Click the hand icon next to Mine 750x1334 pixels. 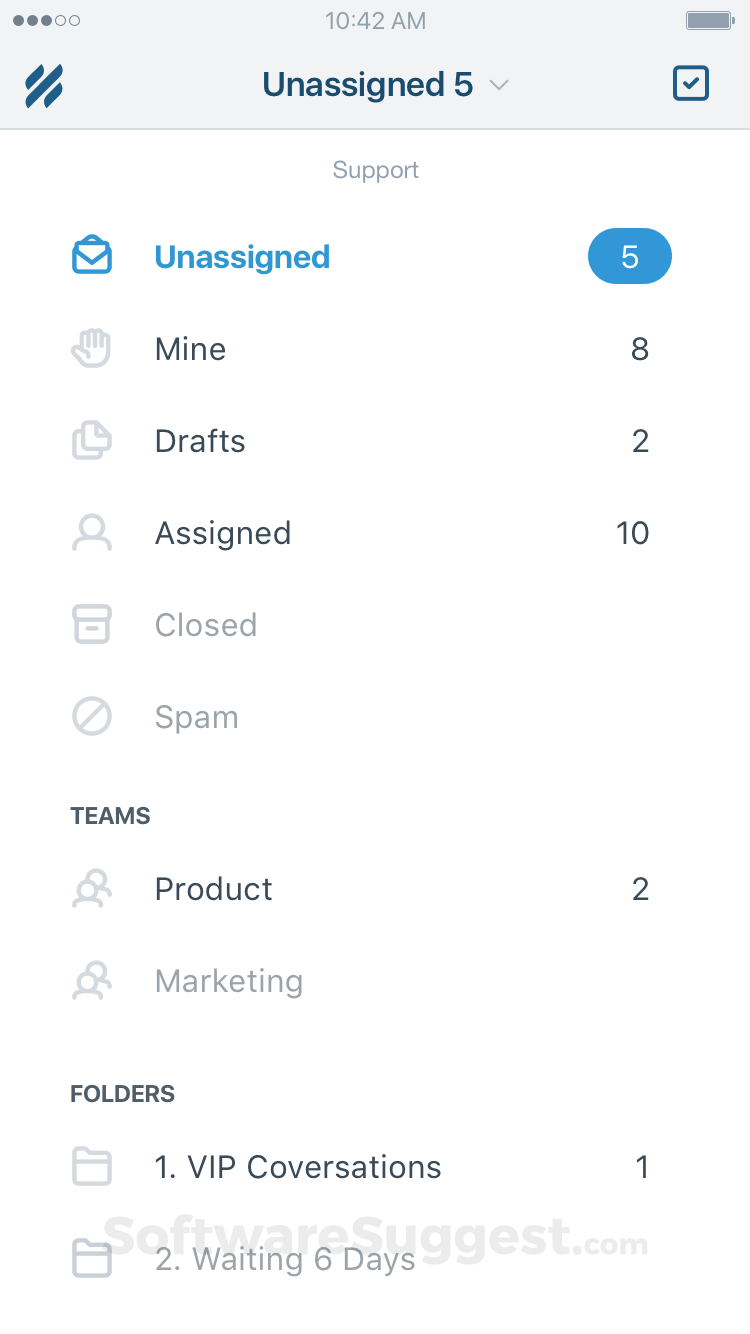[91, 348]
